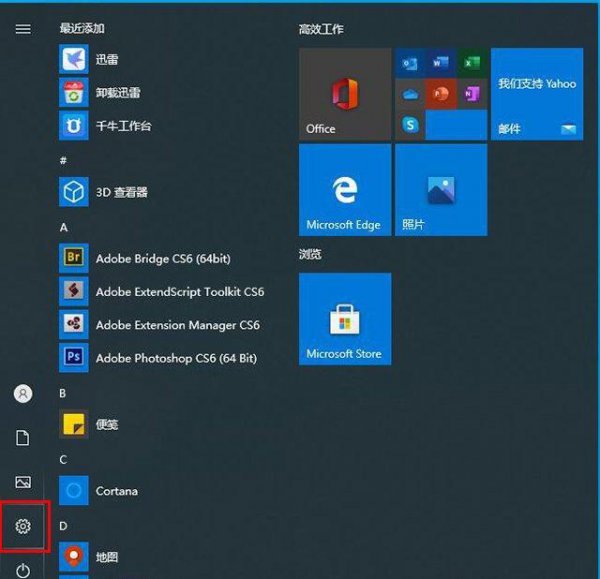This screenshot has width=600, height=579.
Task: Open the Settings gear icon
Action: [23, 526]
